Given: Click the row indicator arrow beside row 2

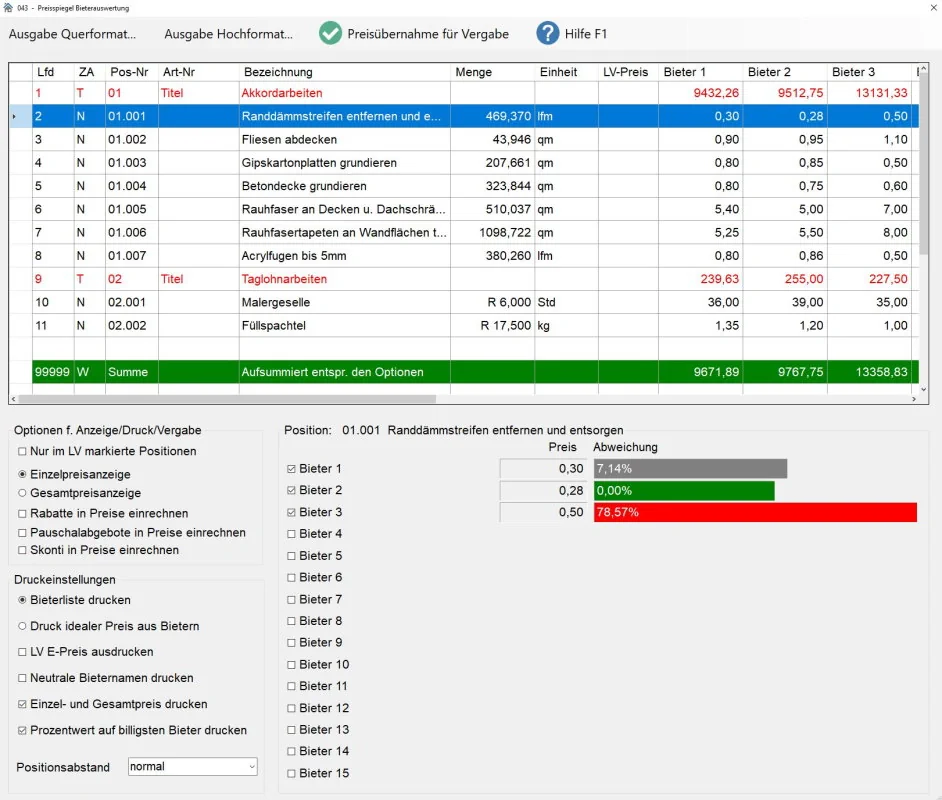Looking at the screenshot, I should click(14, 117).
